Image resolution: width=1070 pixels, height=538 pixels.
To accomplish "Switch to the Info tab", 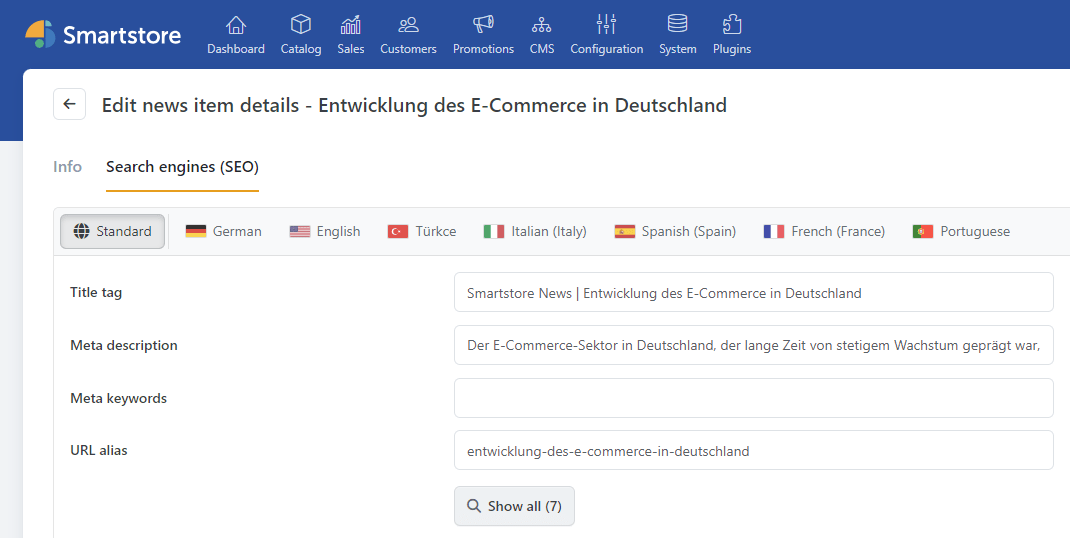I will (x=67, y=167).
